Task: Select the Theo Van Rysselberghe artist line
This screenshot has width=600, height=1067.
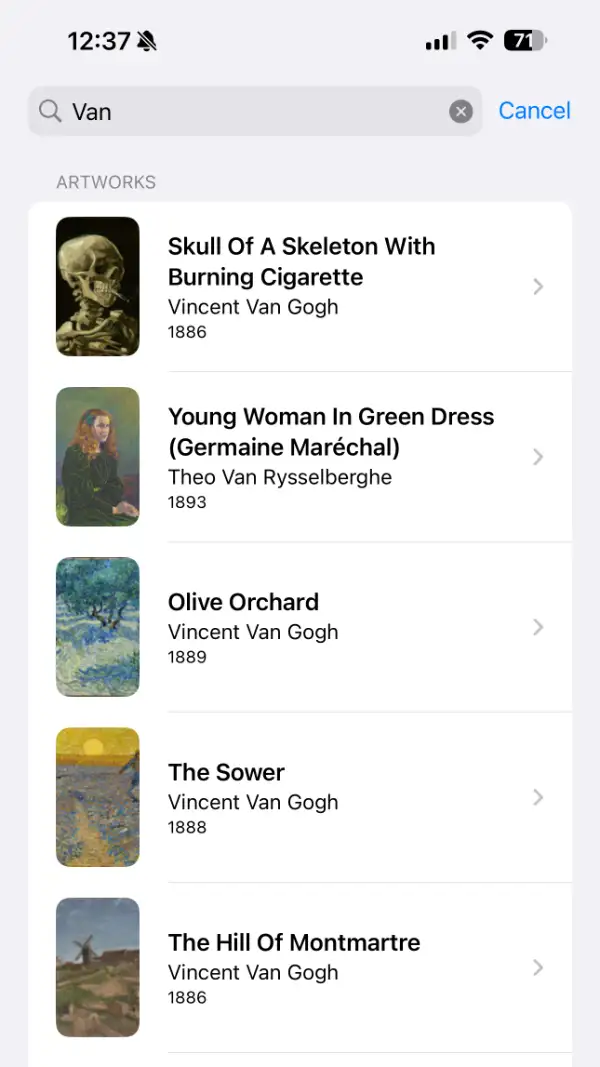Action: pyautogui.click(x=280, y=477)
